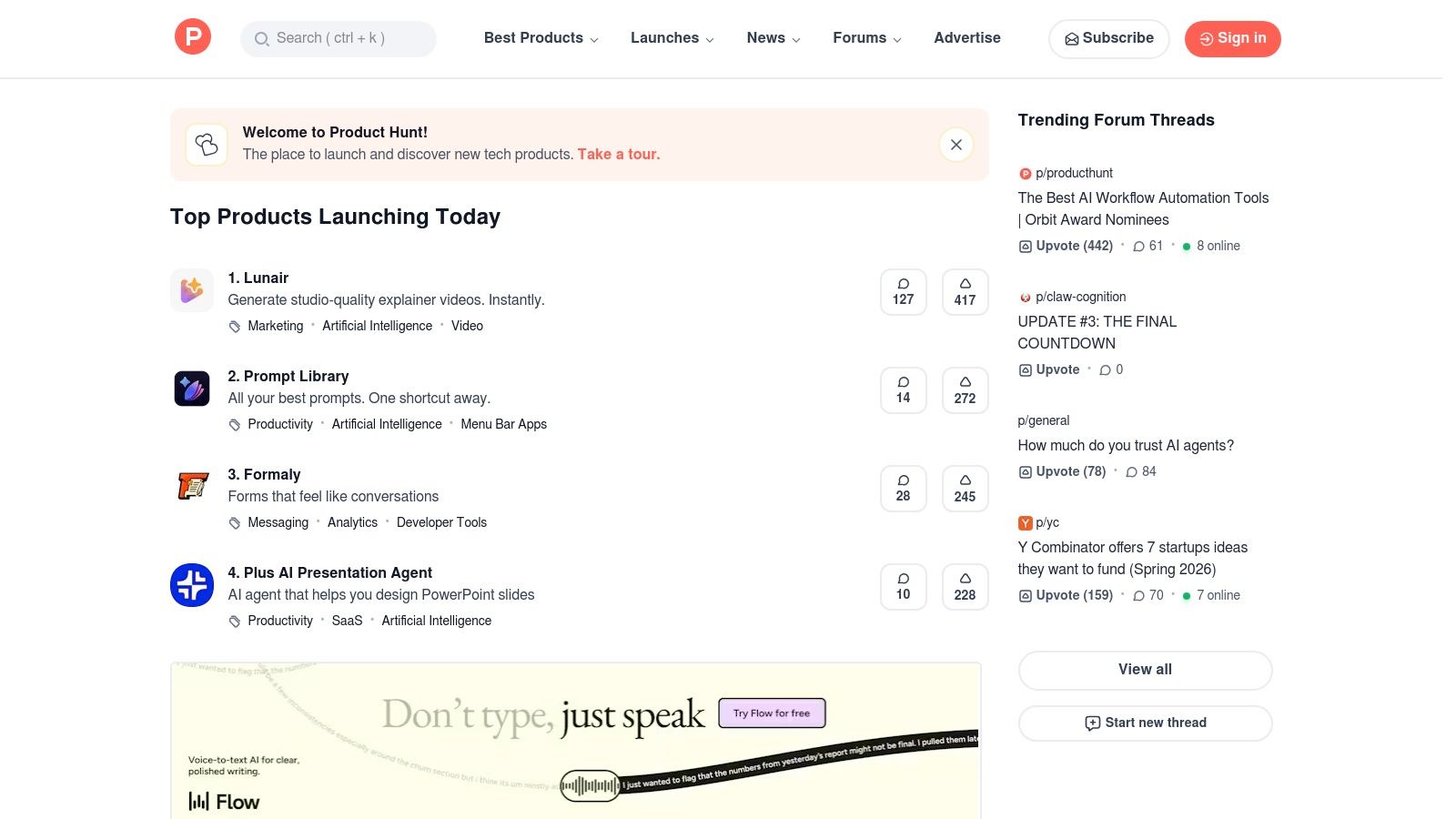The width and height of the screenshot is (1456, 819).
Task: Open the Prompt Library product icon
Action: coord(192,389)
